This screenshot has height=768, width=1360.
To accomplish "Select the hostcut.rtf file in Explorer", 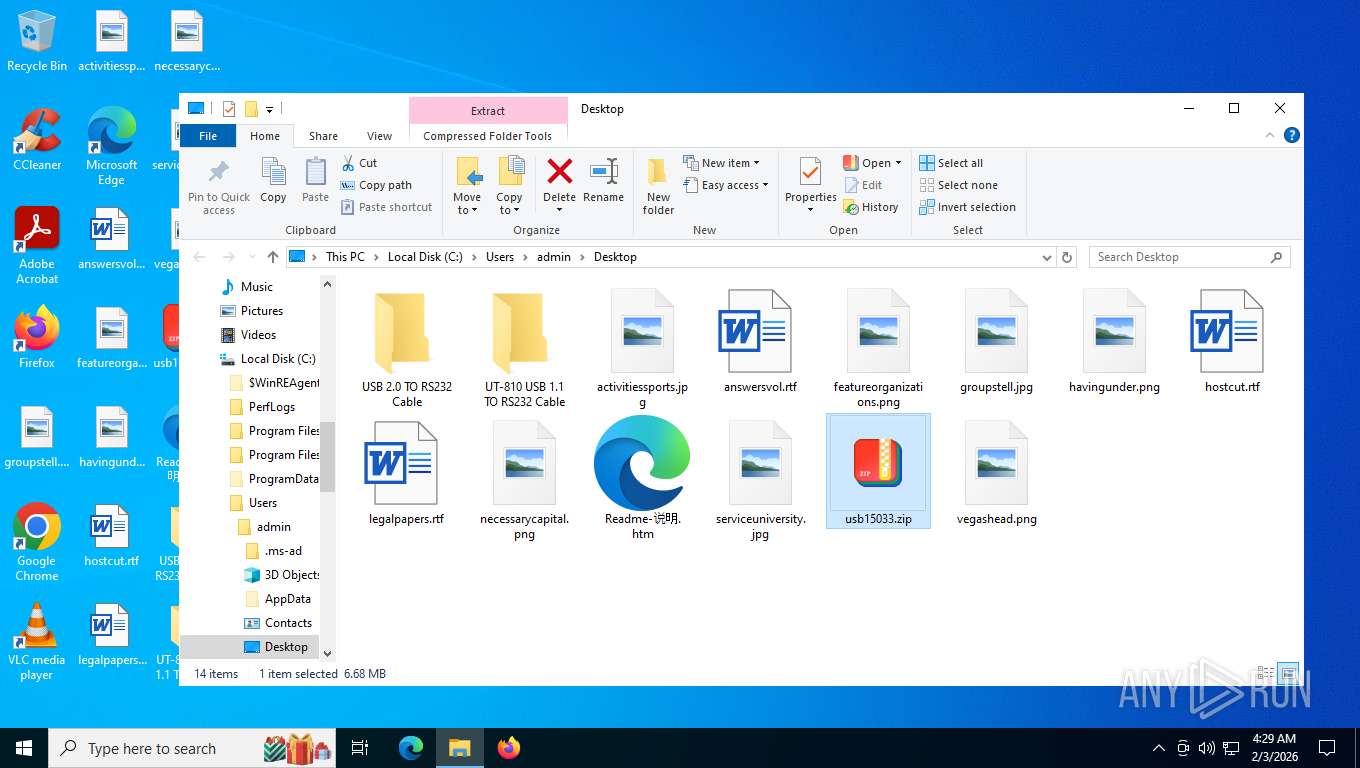I will coord(1232,341).
